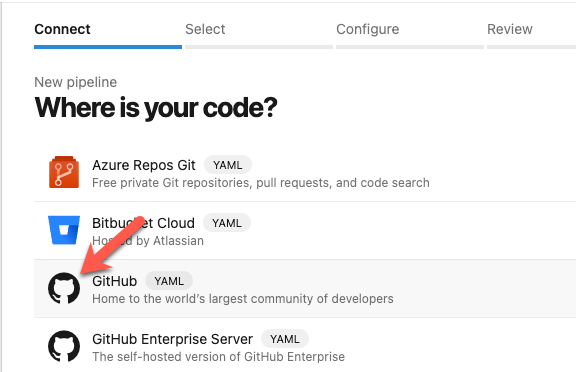Click 'Hosted by Atlassian' description text
The height and width of the screenshot is (372, 576).
(x=148, y=241)
